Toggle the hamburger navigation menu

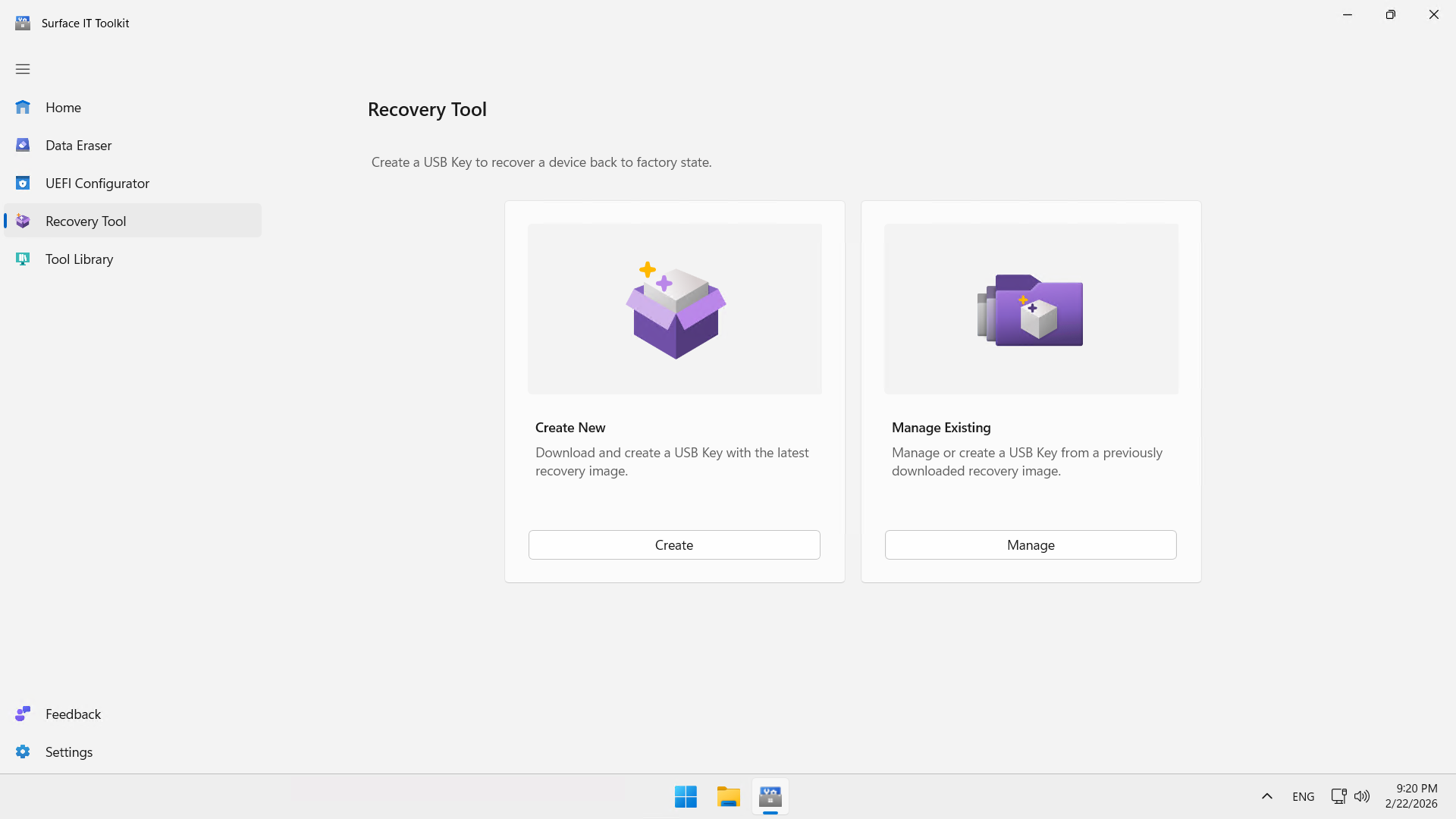[x=23, y=69]
